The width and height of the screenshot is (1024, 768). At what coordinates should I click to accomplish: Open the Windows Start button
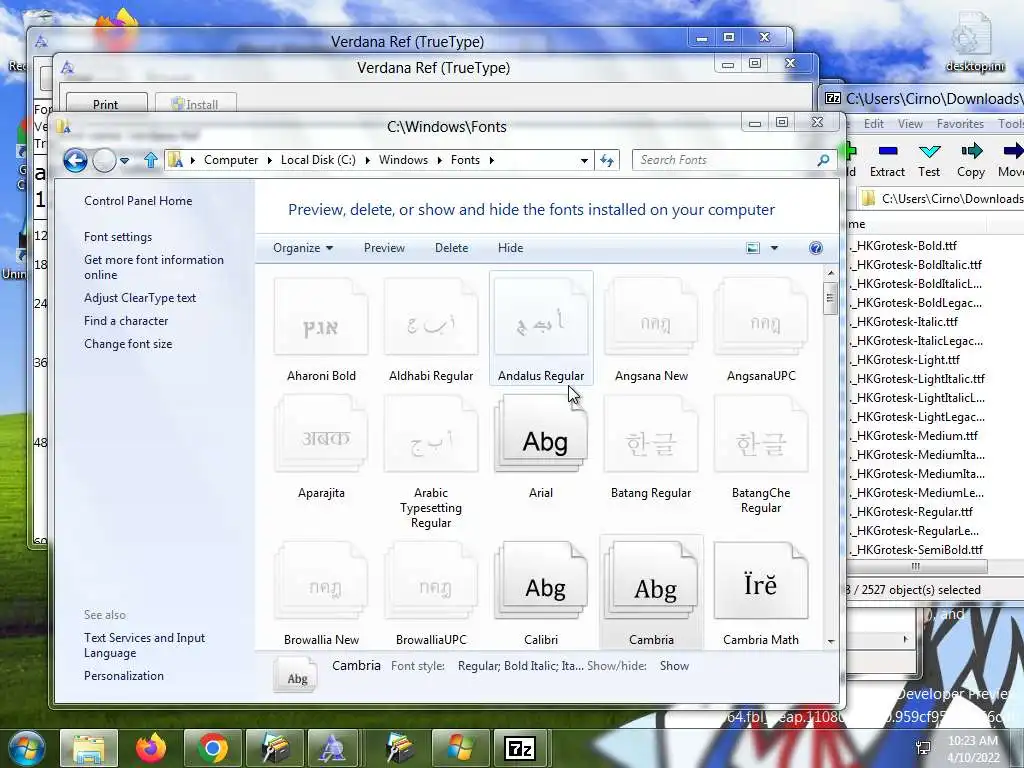click(25, 748)
